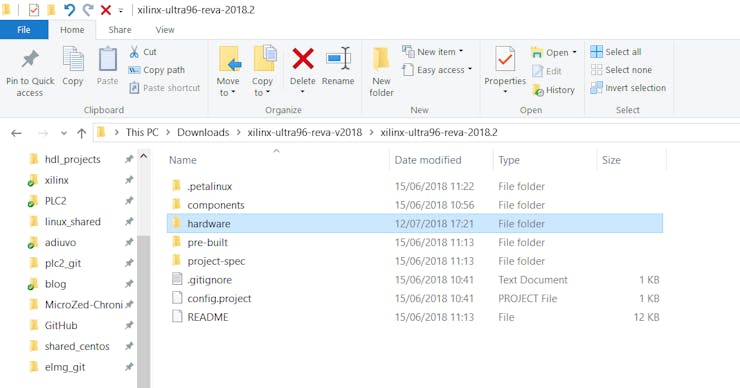
Task: Click the Properties checkmark icon
Action: coord(505,59)
